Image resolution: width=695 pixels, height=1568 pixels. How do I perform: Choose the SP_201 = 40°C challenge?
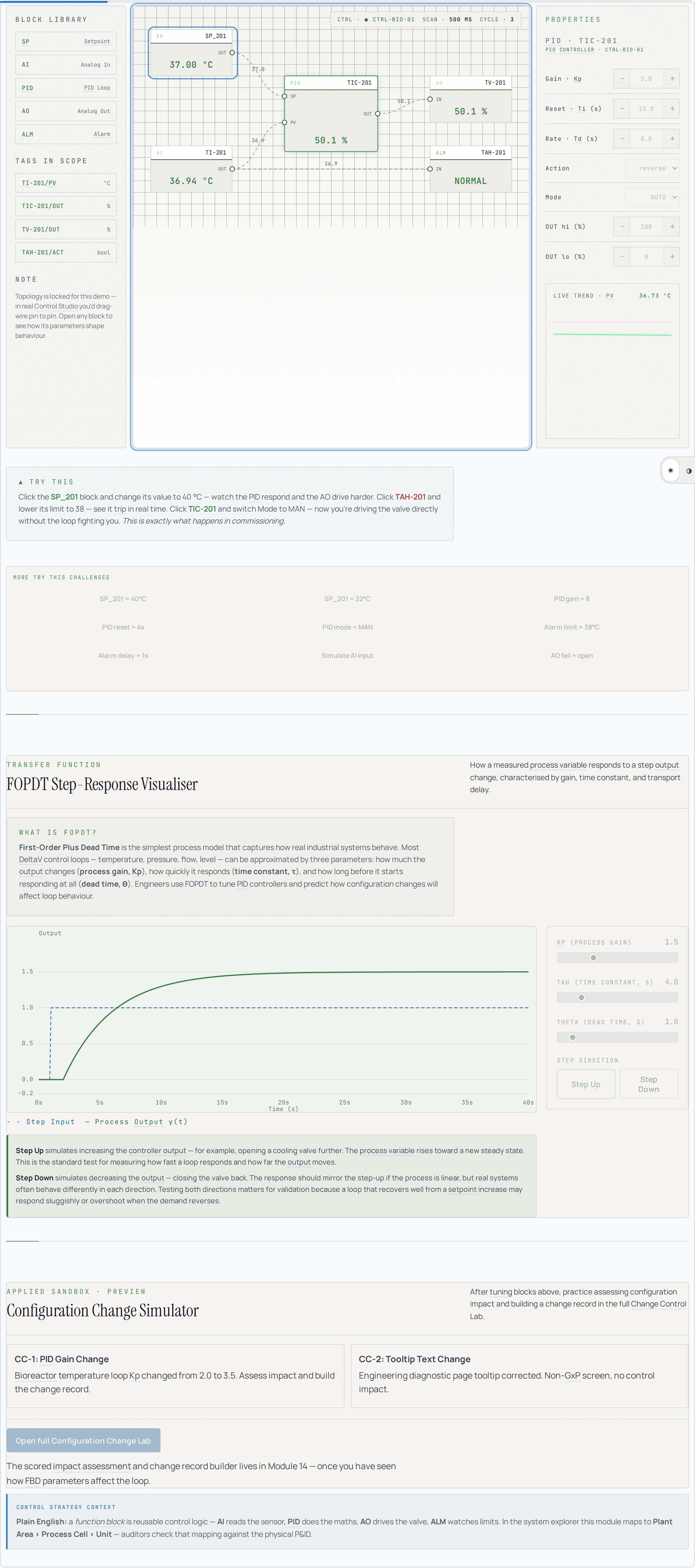pyautogui.click(x=123, y=599)
